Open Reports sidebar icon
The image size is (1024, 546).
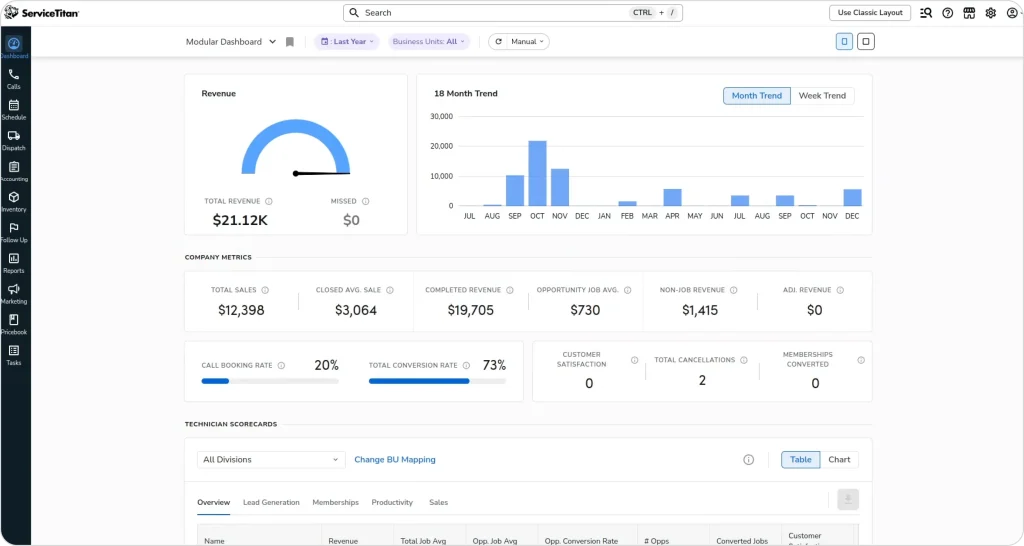14,263
